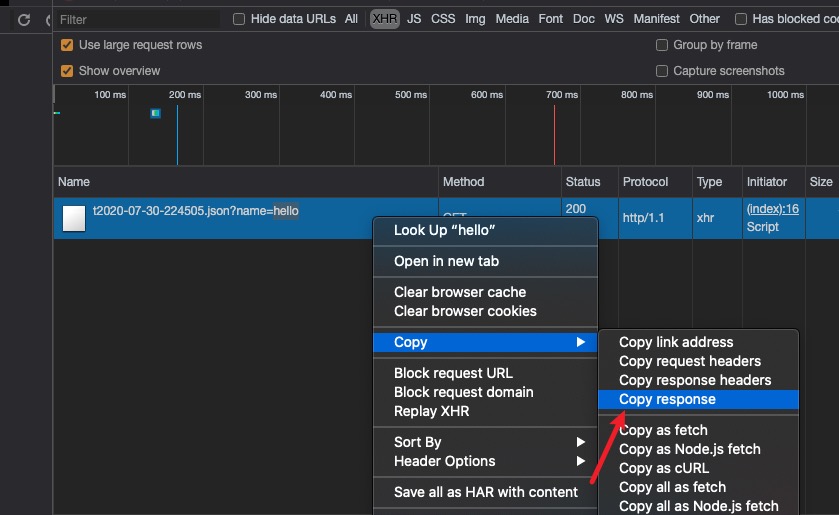
Task: Click the Filter text input
Action: [138, 20]
